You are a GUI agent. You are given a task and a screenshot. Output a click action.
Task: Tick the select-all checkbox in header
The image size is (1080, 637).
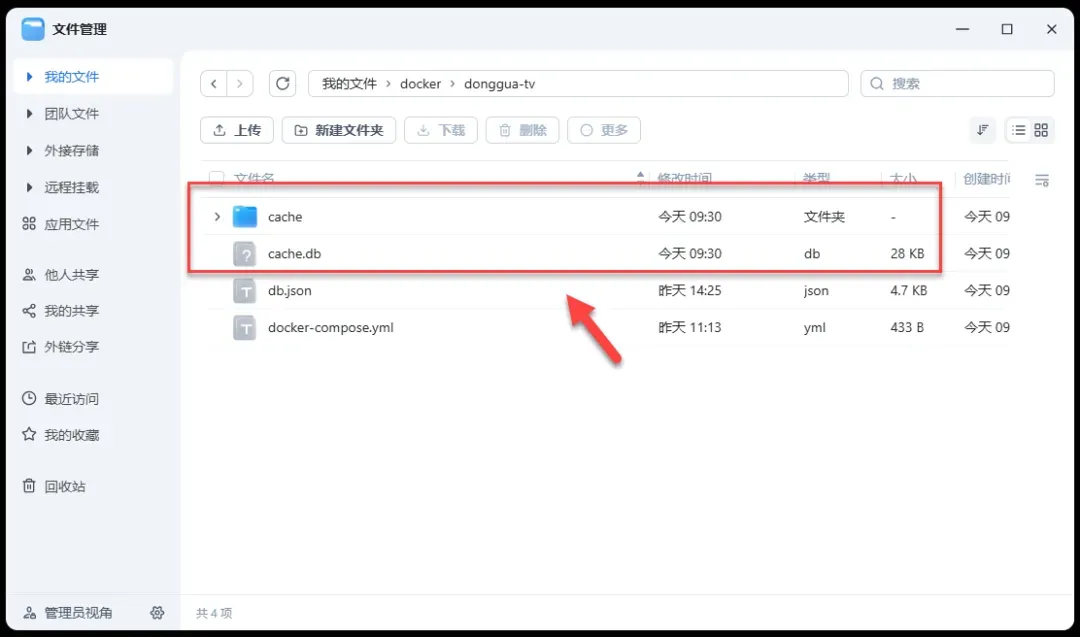tap(216, 179)
